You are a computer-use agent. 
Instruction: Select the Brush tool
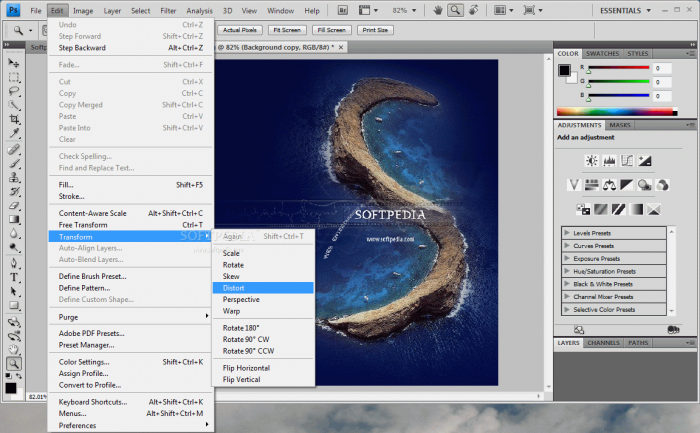pyautogui.click(x=14, y=163)
